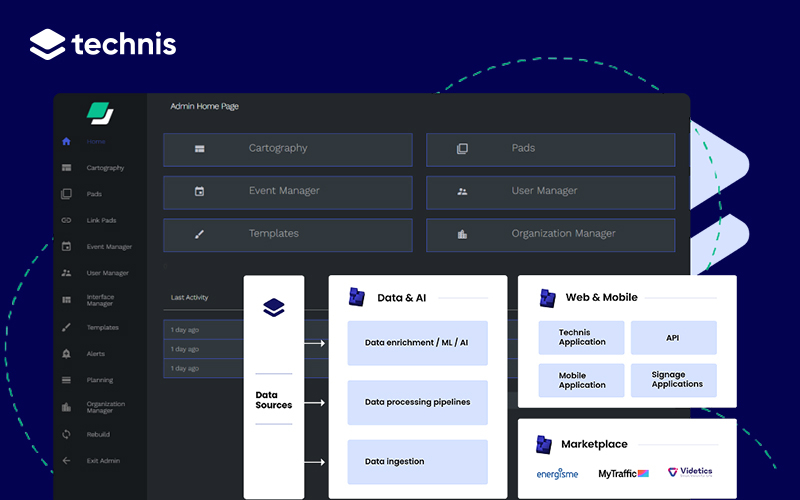Viewport: 800px width, 500px height.
Task: Click the Data ingestion box
Action: pyautogui.click(x=417, y=462)
